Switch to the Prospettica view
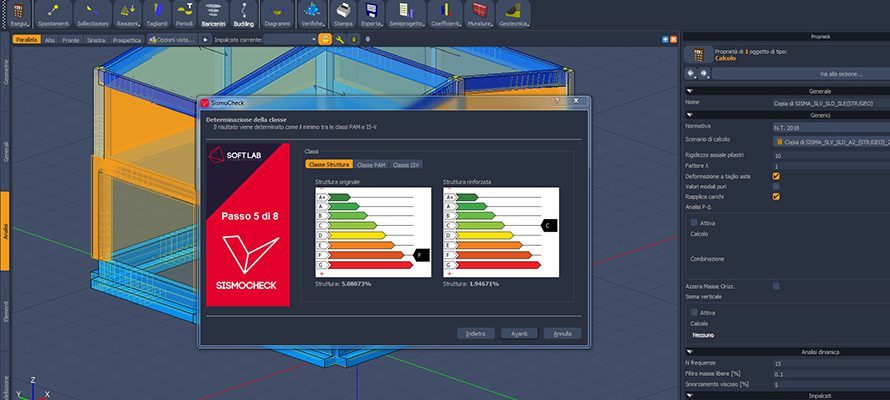Image resolution: width=890 pixels, height=400 pixels. pos(127,40)
